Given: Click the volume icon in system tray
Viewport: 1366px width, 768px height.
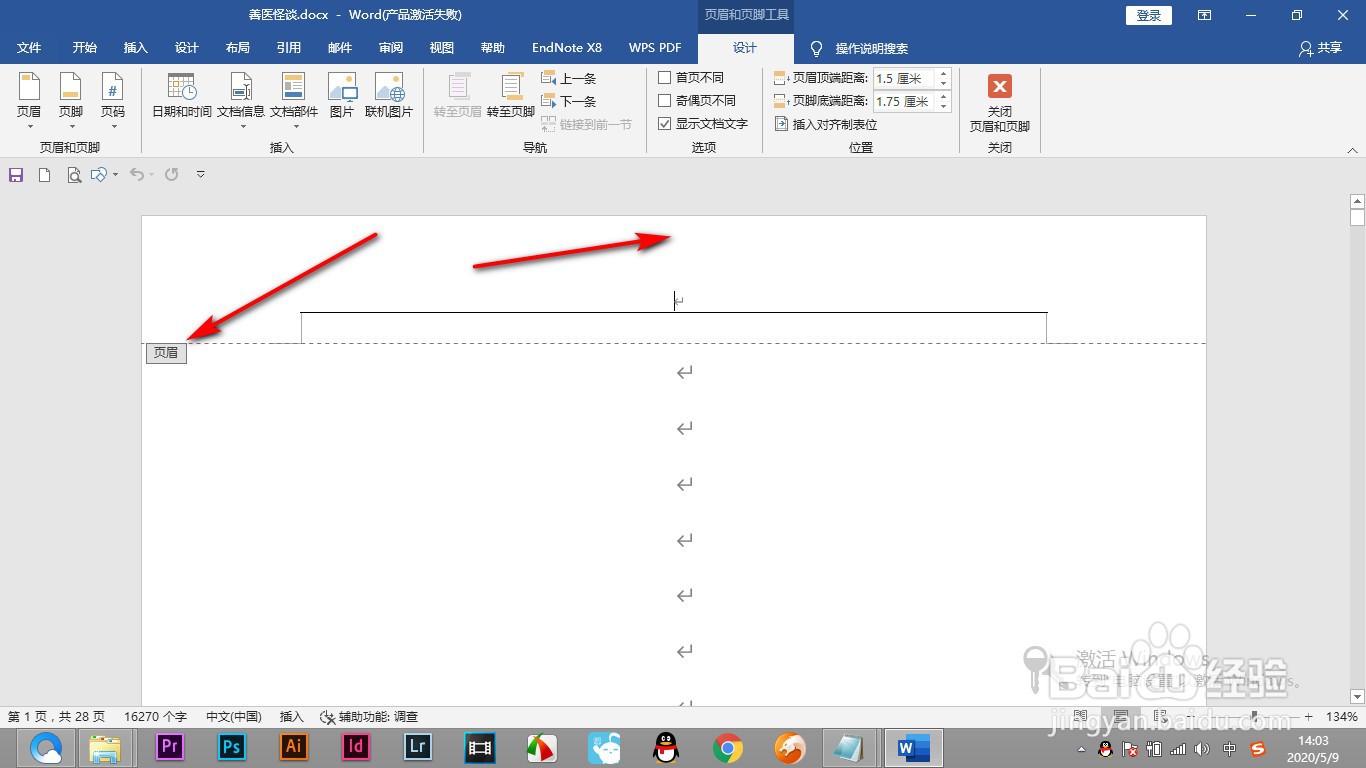Looking at the screenshot, I should tap(1202, 748).
